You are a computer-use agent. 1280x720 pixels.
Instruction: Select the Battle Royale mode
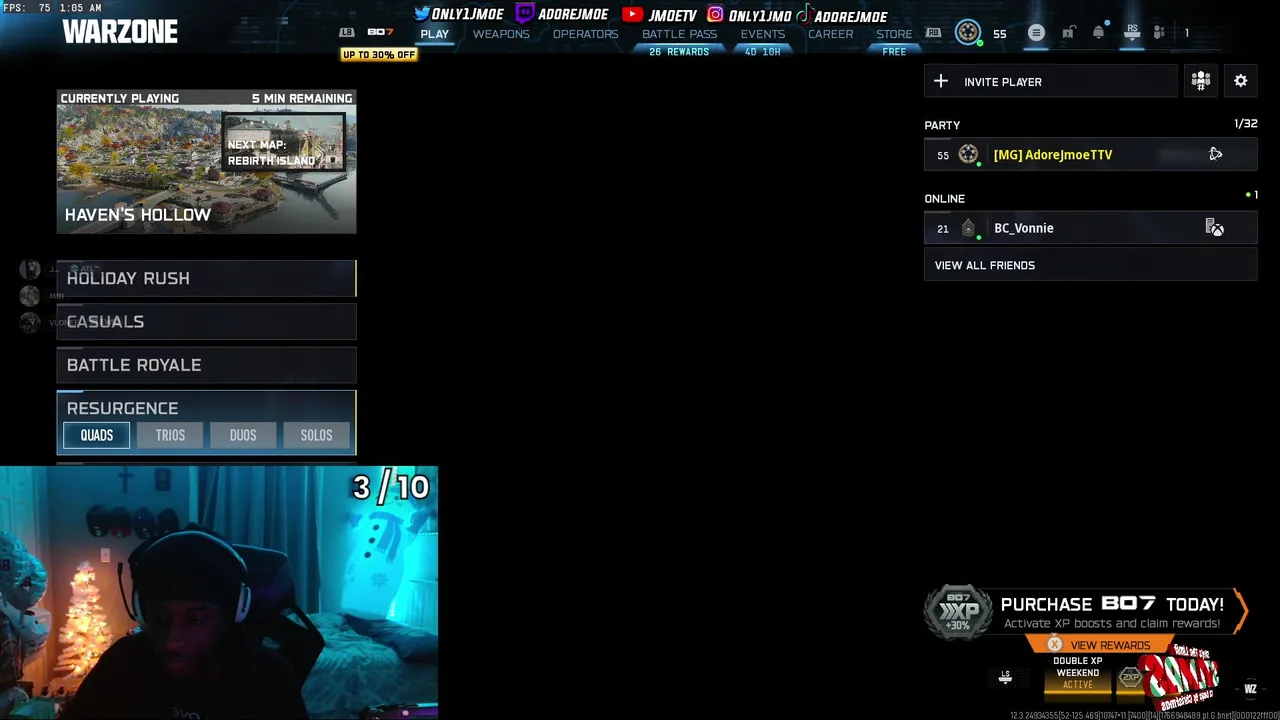(206, 365)
